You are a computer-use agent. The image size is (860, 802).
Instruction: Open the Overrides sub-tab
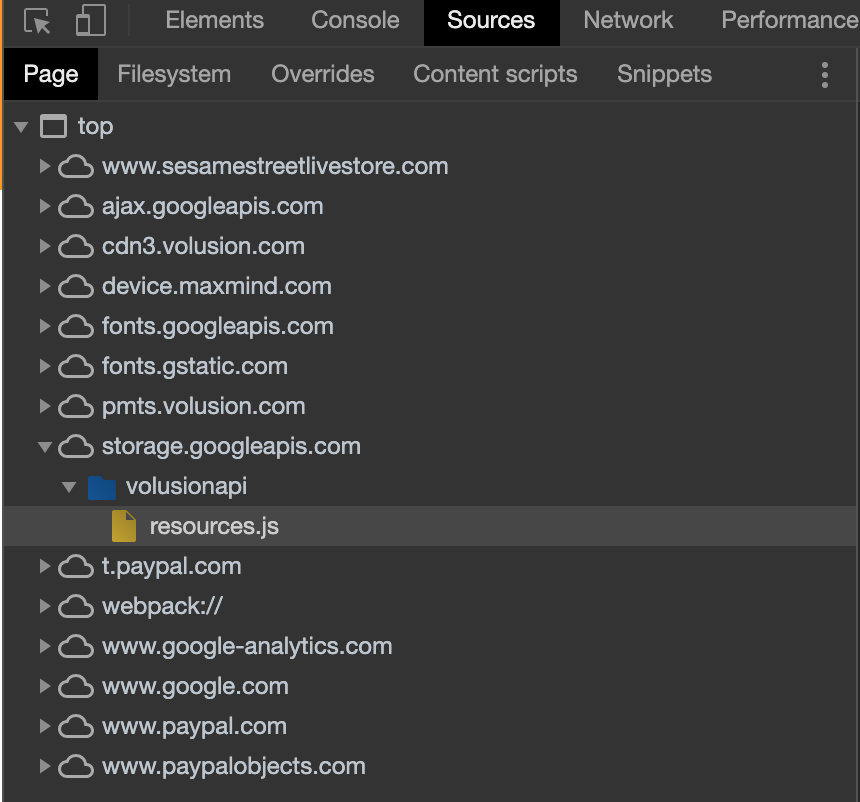322,74
